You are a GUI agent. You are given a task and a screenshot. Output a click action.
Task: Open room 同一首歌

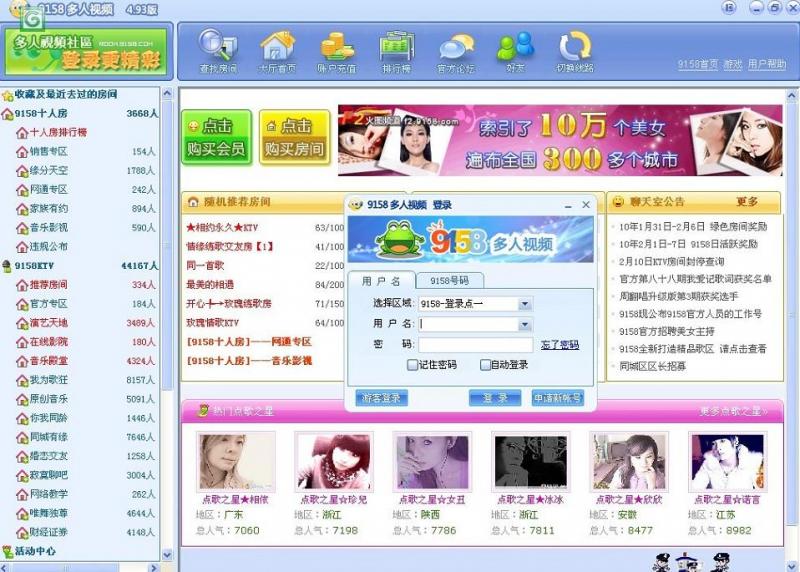click(x=205, y=266)
